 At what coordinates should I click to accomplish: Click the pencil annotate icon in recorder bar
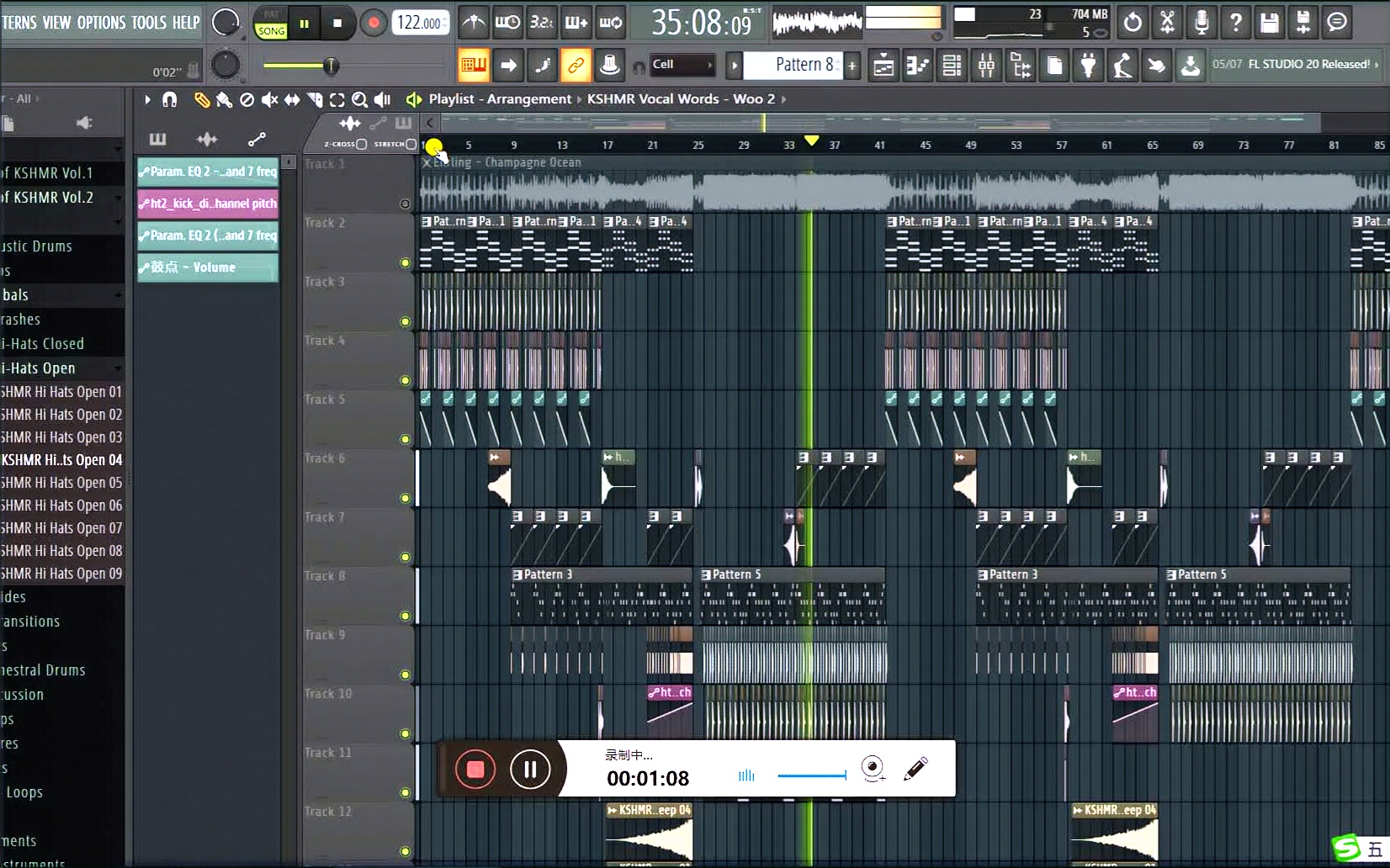pyautogui.click(x=915, y=769)
